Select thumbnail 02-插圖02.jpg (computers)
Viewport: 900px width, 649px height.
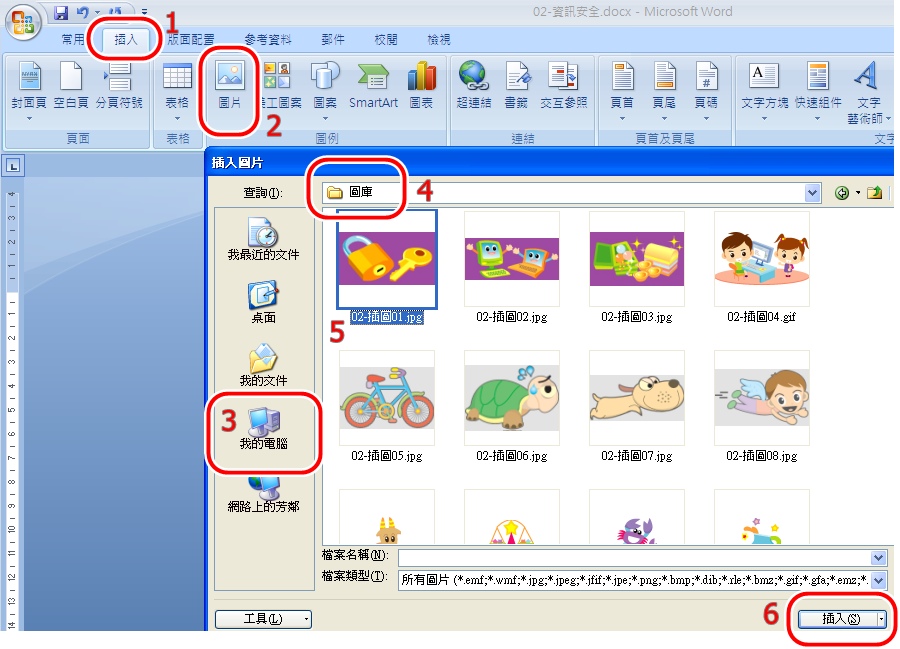(x=511, y=259)
